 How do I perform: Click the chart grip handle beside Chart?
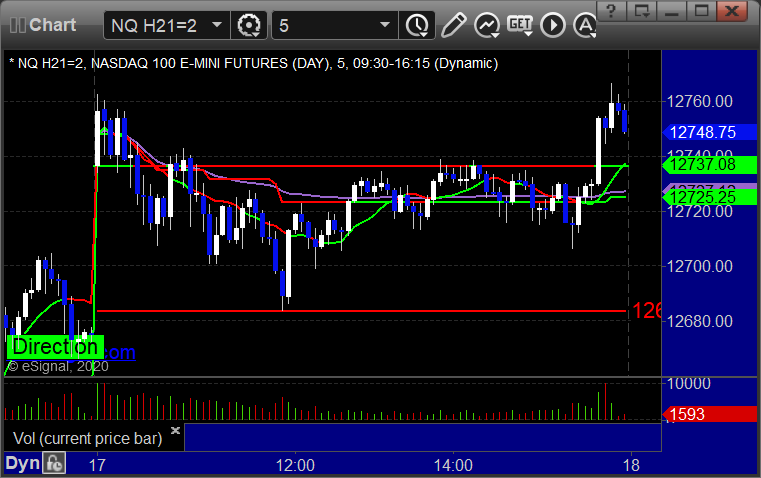click(17, 25)
